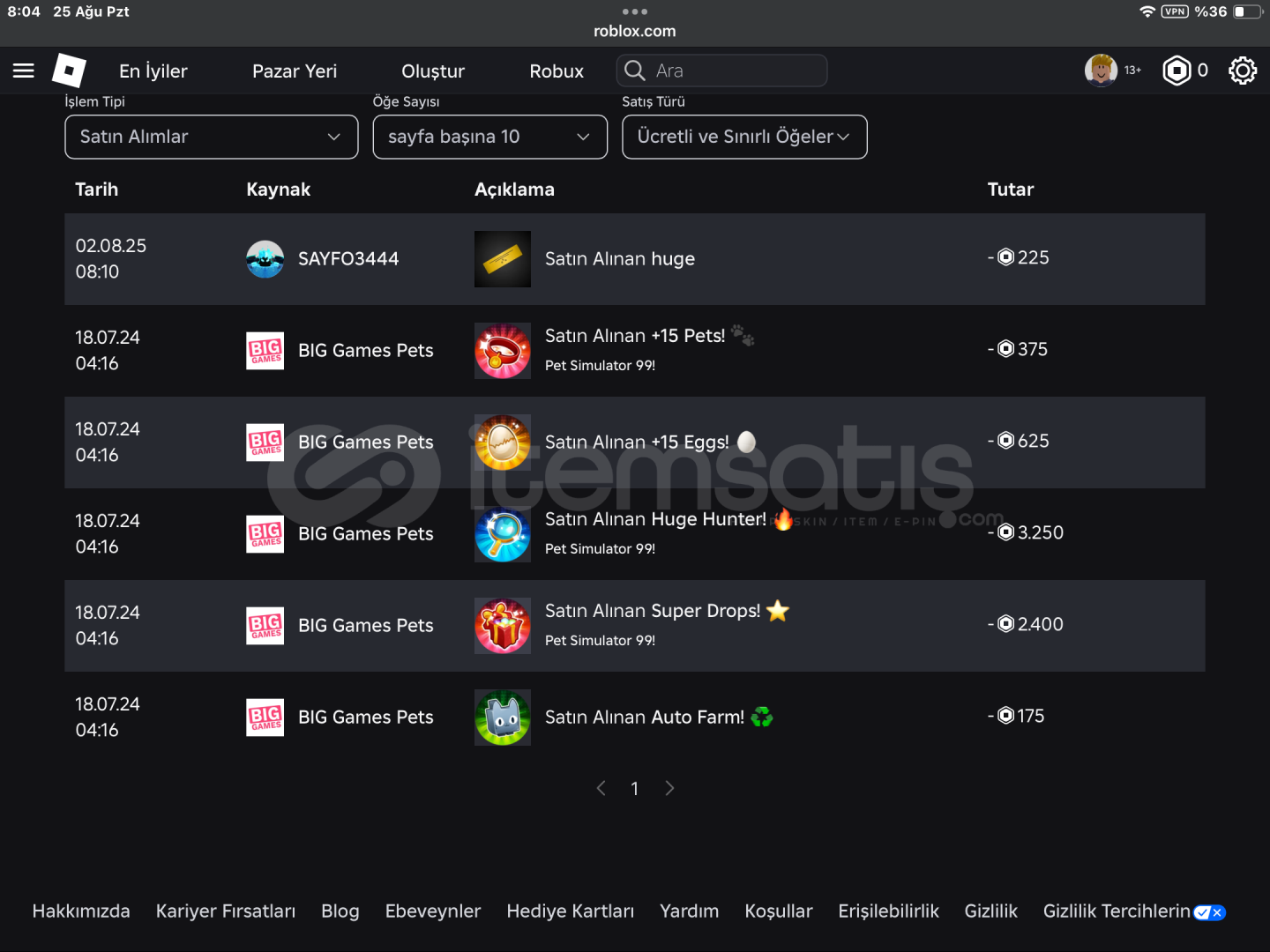The height and width of the screenshot is (952, 1270).
Task: Open the Robux nav tab
Action: click(557, 71)
